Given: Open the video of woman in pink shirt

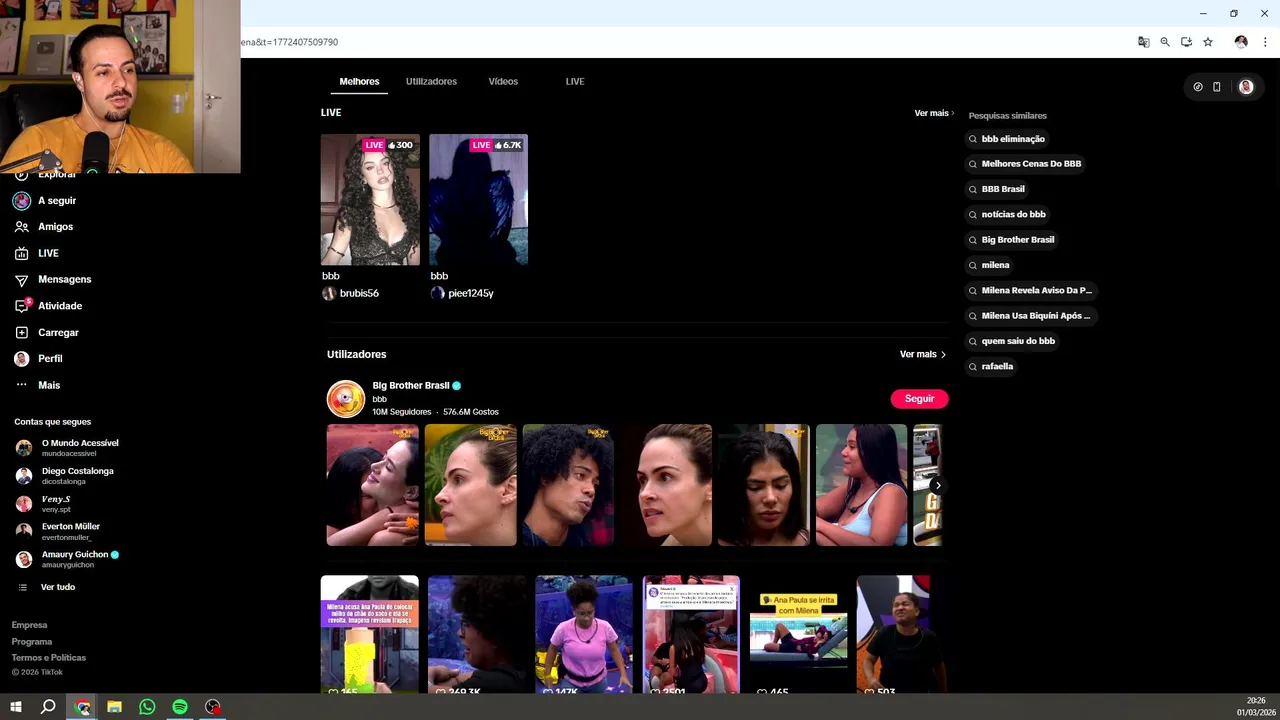Looking at the screenshot, I should [x=584, y=634].
